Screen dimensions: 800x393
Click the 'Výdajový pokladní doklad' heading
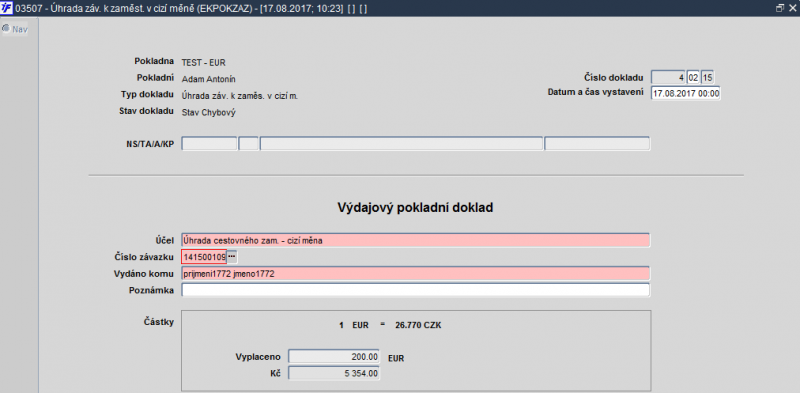[415, 208]
